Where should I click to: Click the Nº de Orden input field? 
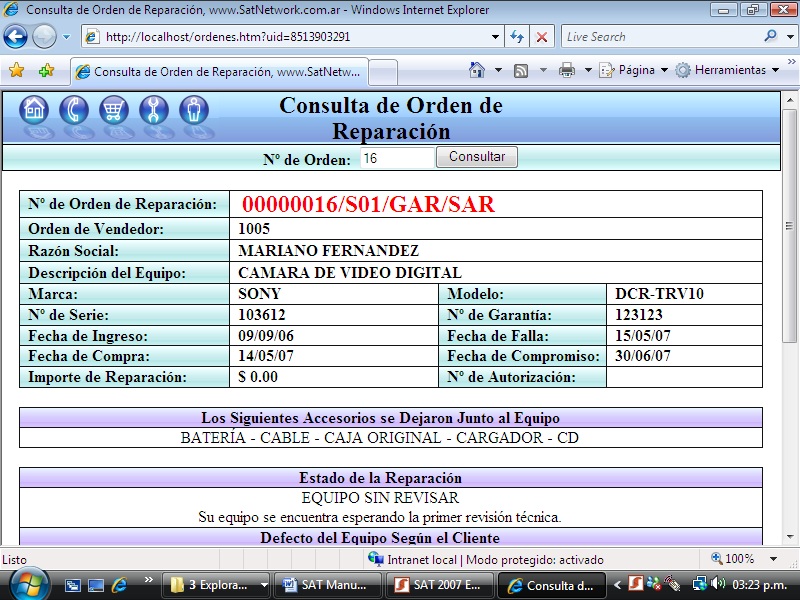[x=396, y=158]
